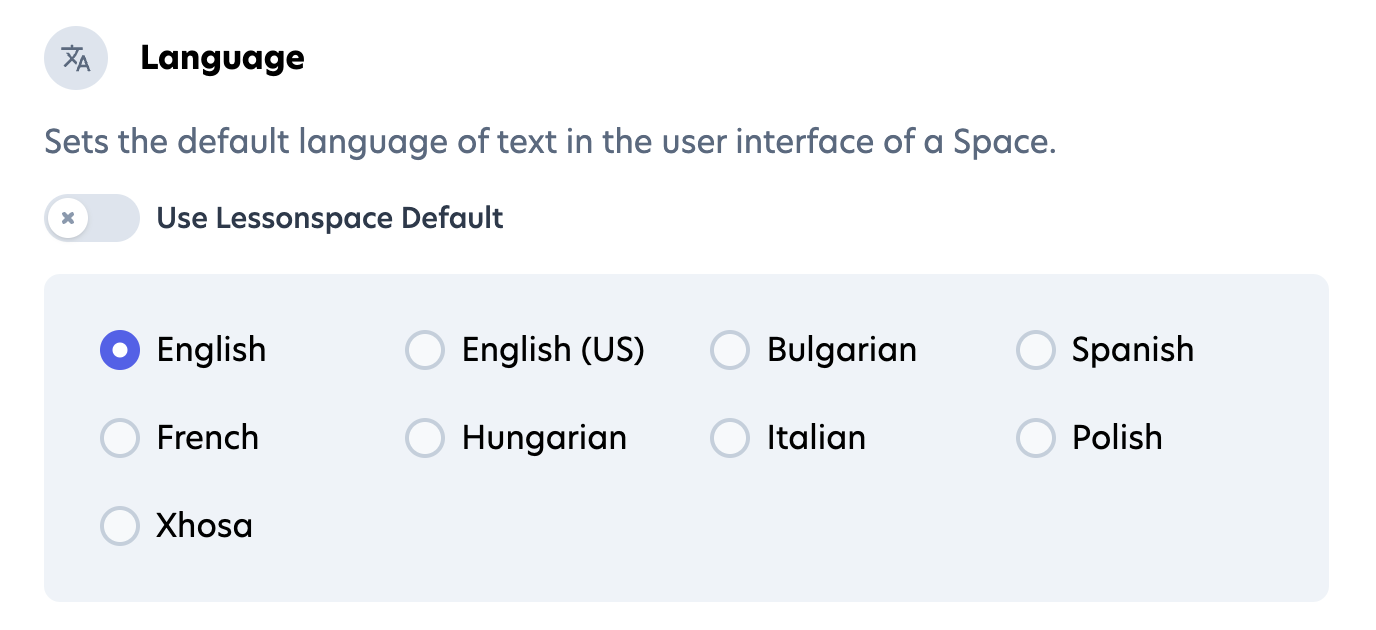Click the 'Use Lessonspace Default' label text
This screenshot has width=1376, height=630.
tap(330, 218)
